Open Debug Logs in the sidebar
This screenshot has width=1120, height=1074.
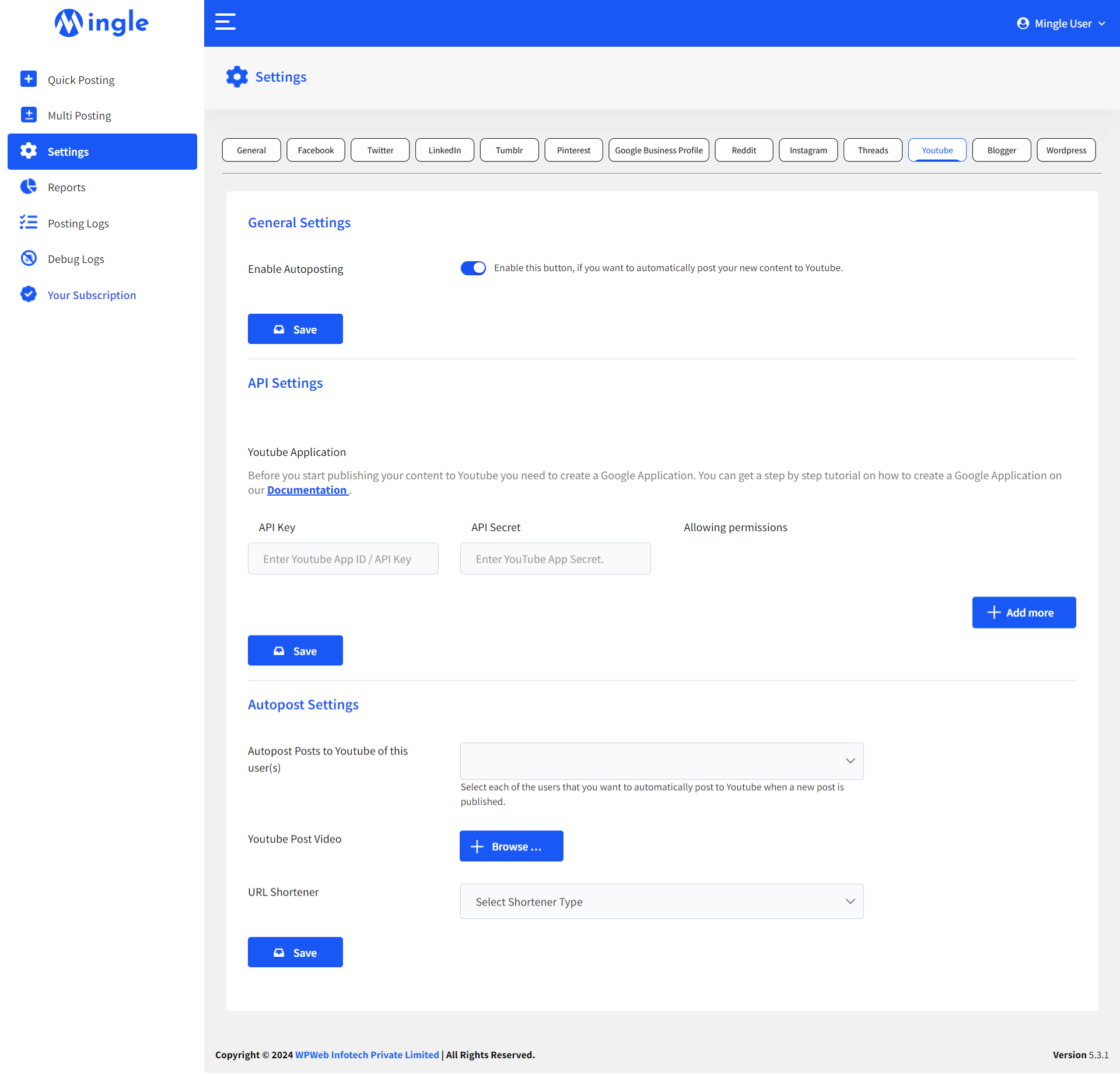tap(102, 259)
